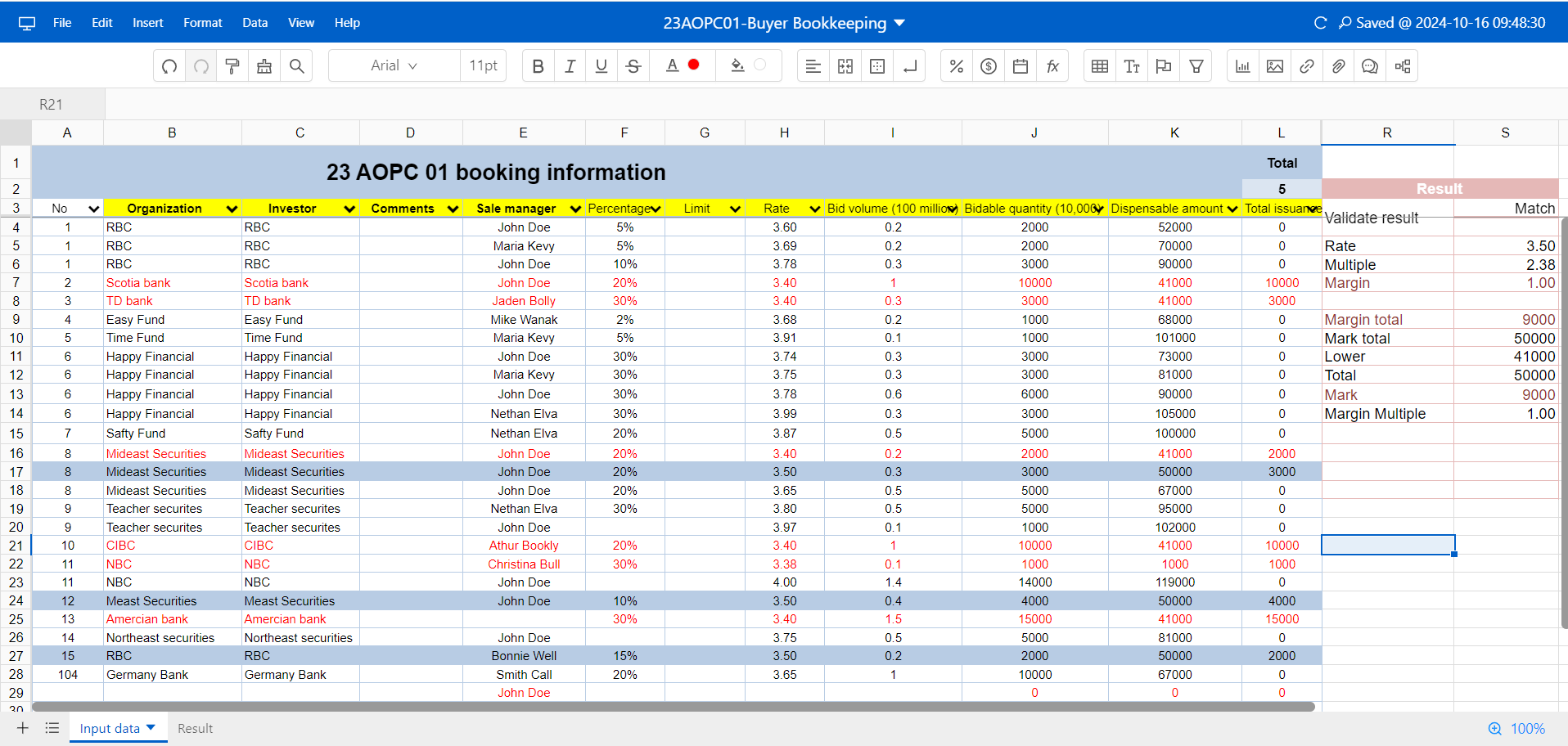This screenshot has width=1568, height=746.
Task: Click the flag conditional format icon
Action: [1164, 66]
